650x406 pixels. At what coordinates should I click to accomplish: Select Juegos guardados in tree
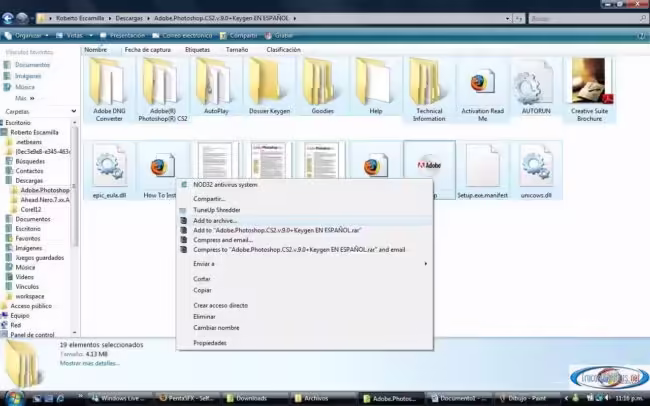(x=39, y=258)
